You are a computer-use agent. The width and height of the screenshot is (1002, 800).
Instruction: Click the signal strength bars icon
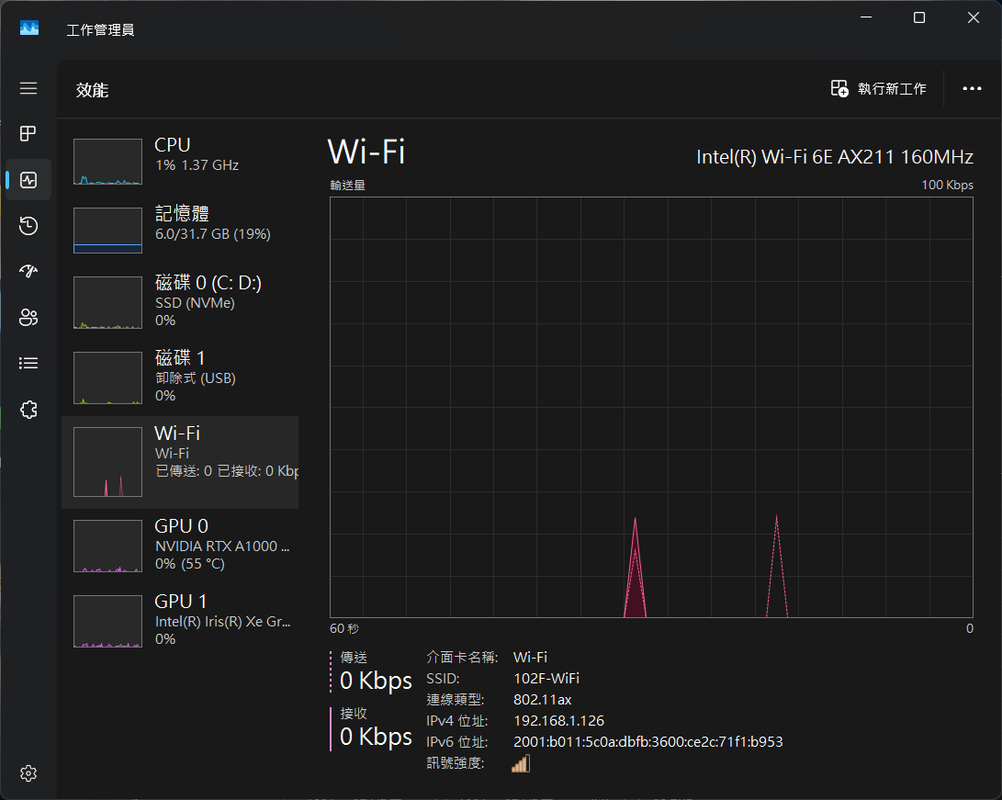(521, 763)
